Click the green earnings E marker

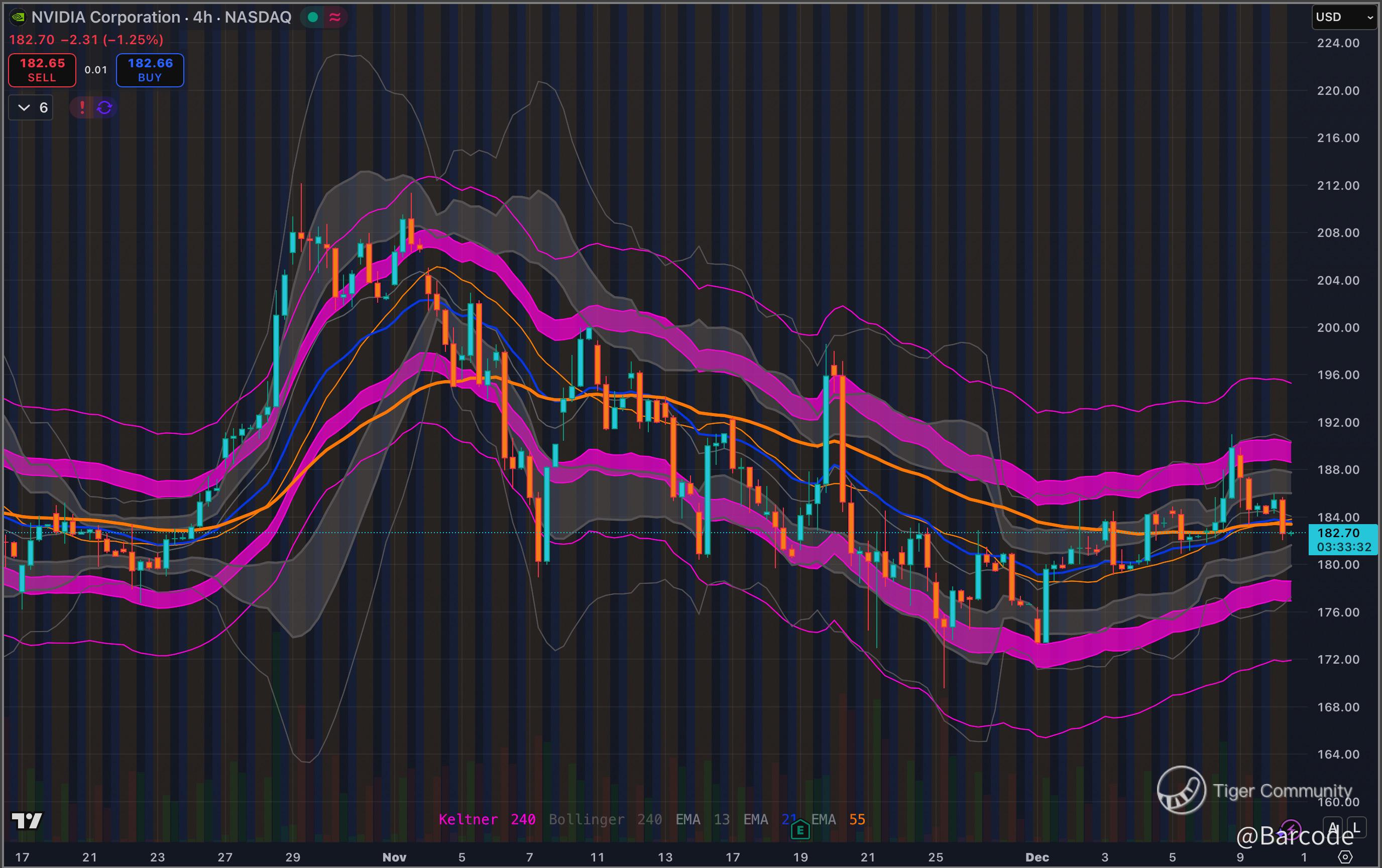[800, 829]
